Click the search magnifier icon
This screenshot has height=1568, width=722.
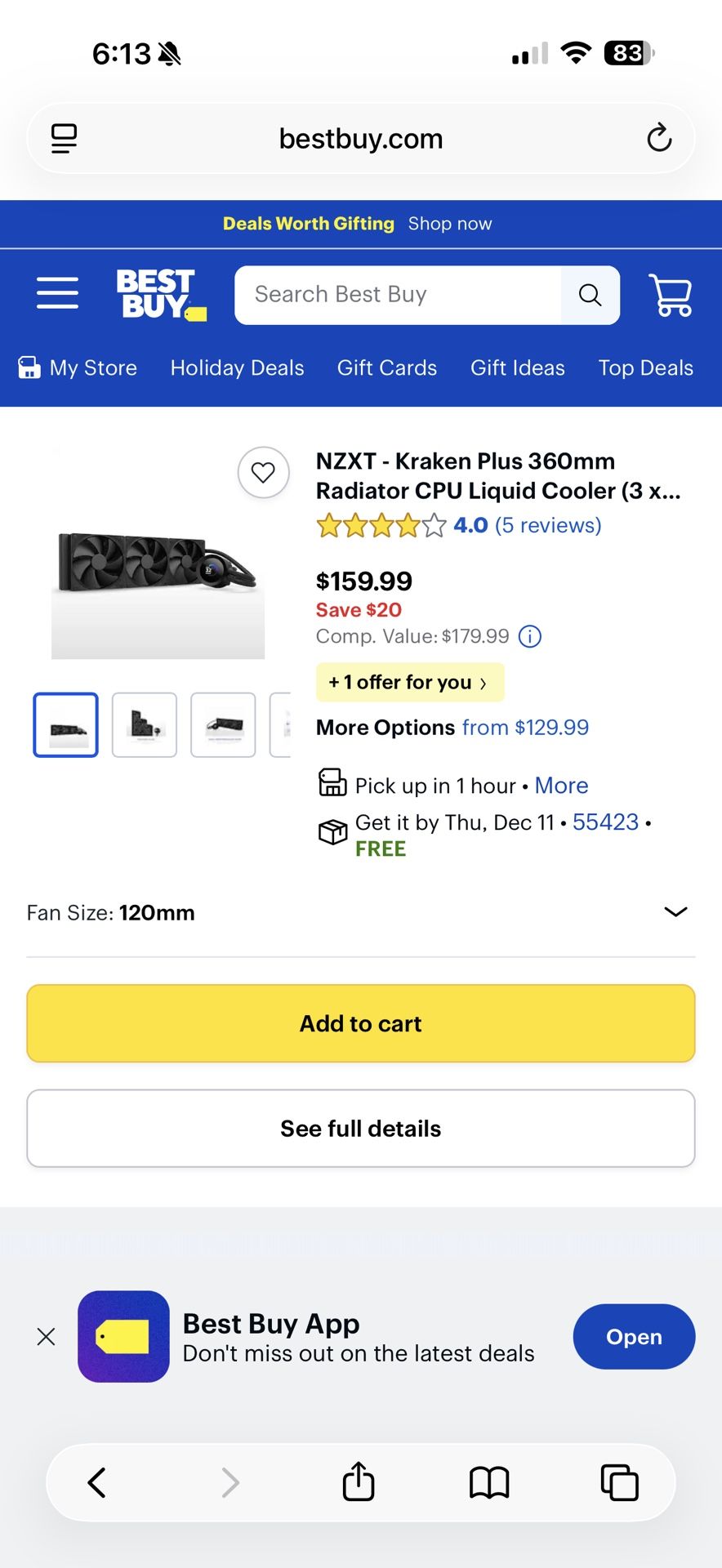[x=590, y=295]
